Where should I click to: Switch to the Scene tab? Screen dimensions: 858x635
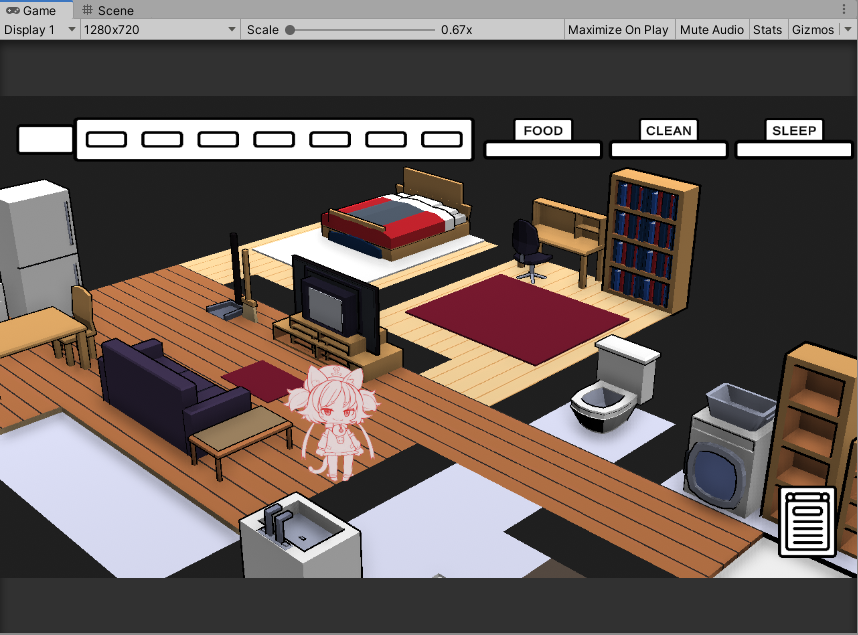click(108, 10)
